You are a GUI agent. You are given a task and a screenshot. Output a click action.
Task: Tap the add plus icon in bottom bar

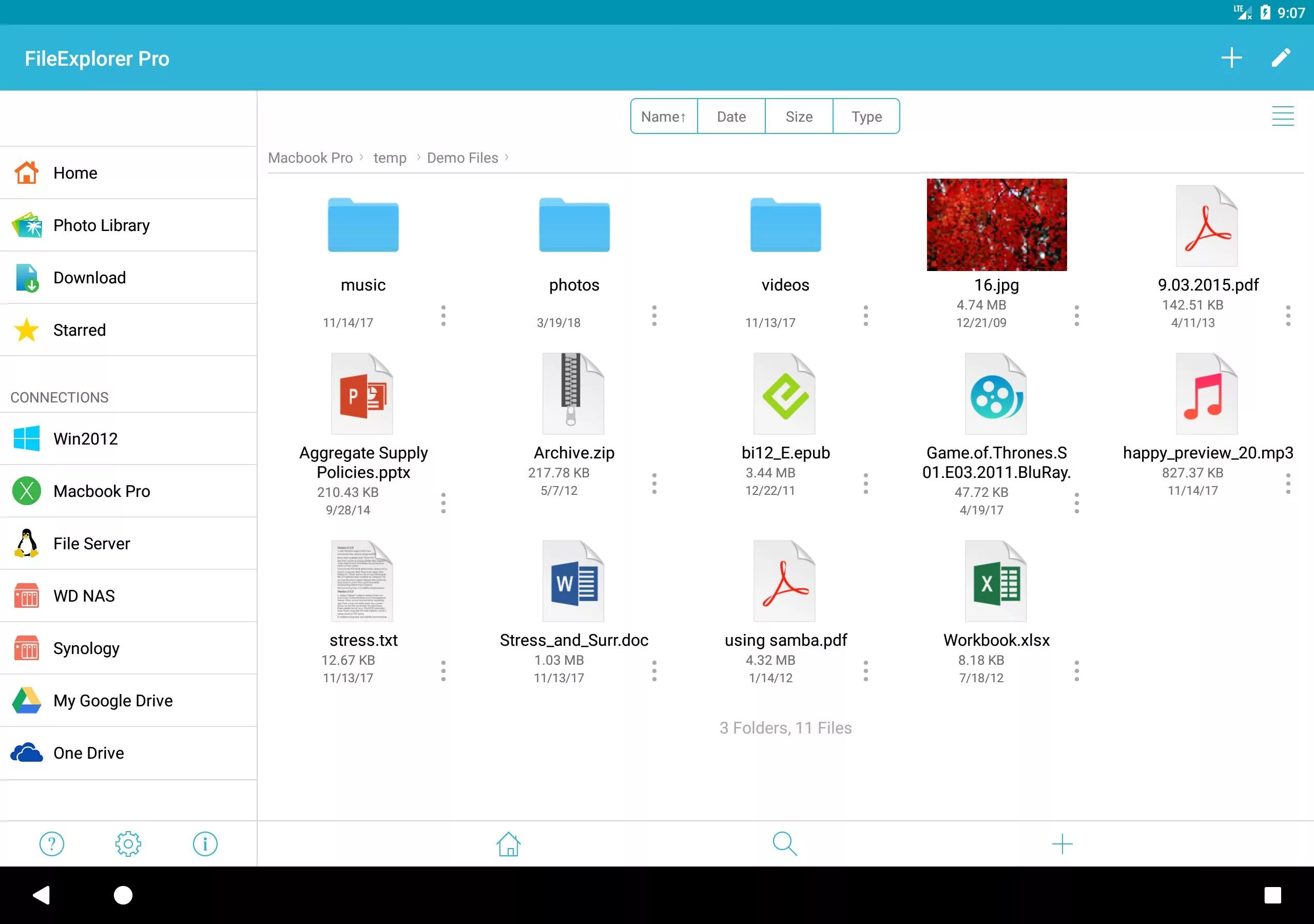1061,844
